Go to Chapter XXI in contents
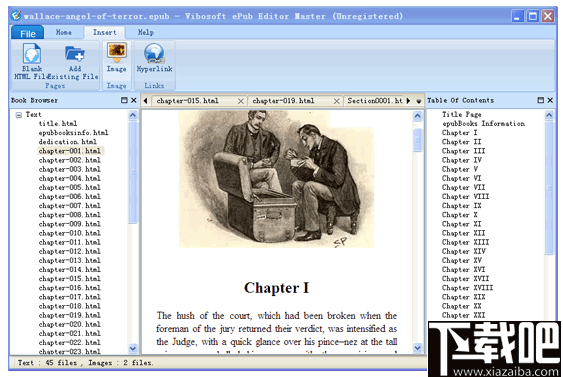This screenshot has height=377, width=563. click(464, 315)
